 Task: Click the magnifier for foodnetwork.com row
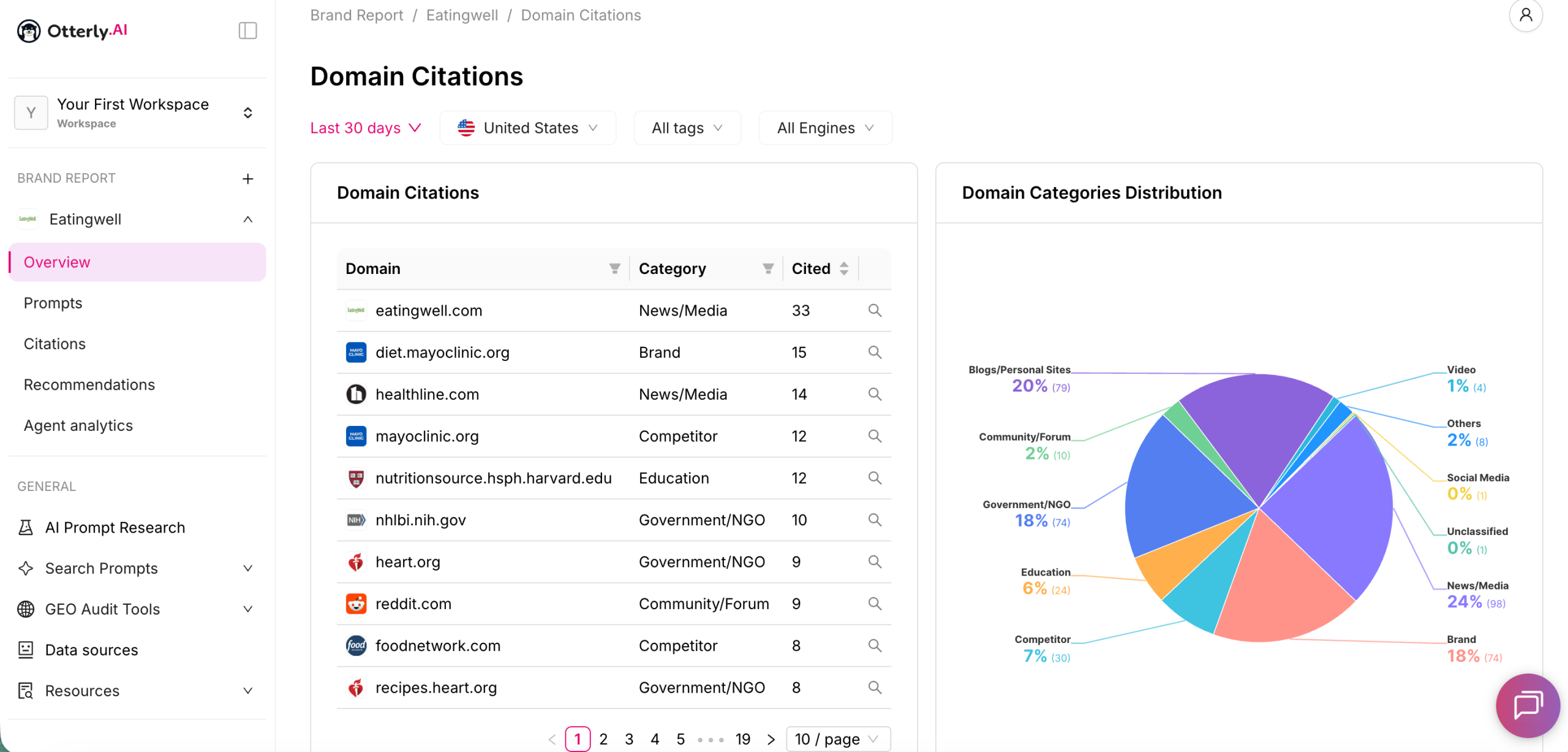[875, 645]
